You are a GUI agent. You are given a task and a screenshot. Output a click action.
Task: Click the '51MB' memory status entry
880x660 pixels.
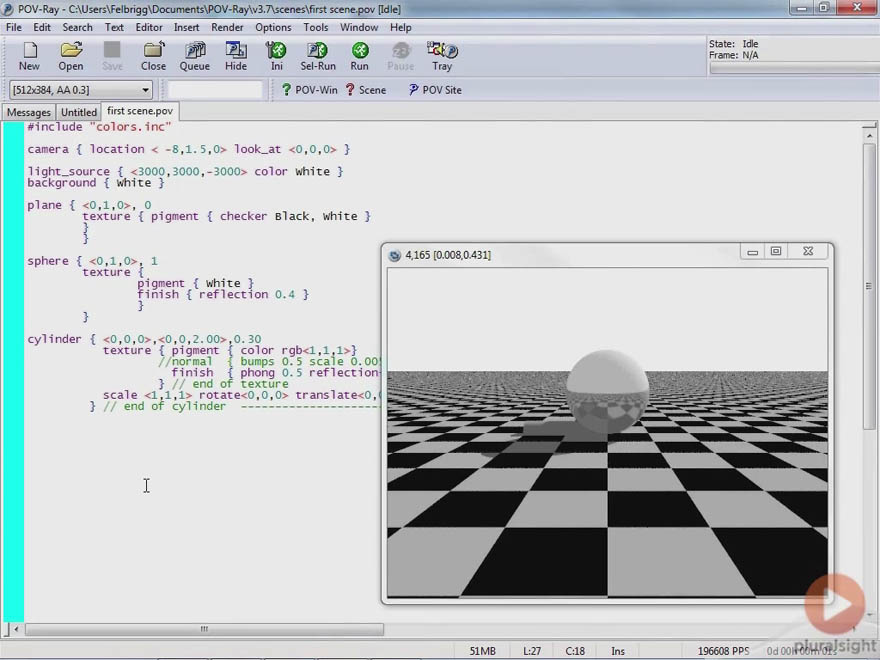point(483,651)
